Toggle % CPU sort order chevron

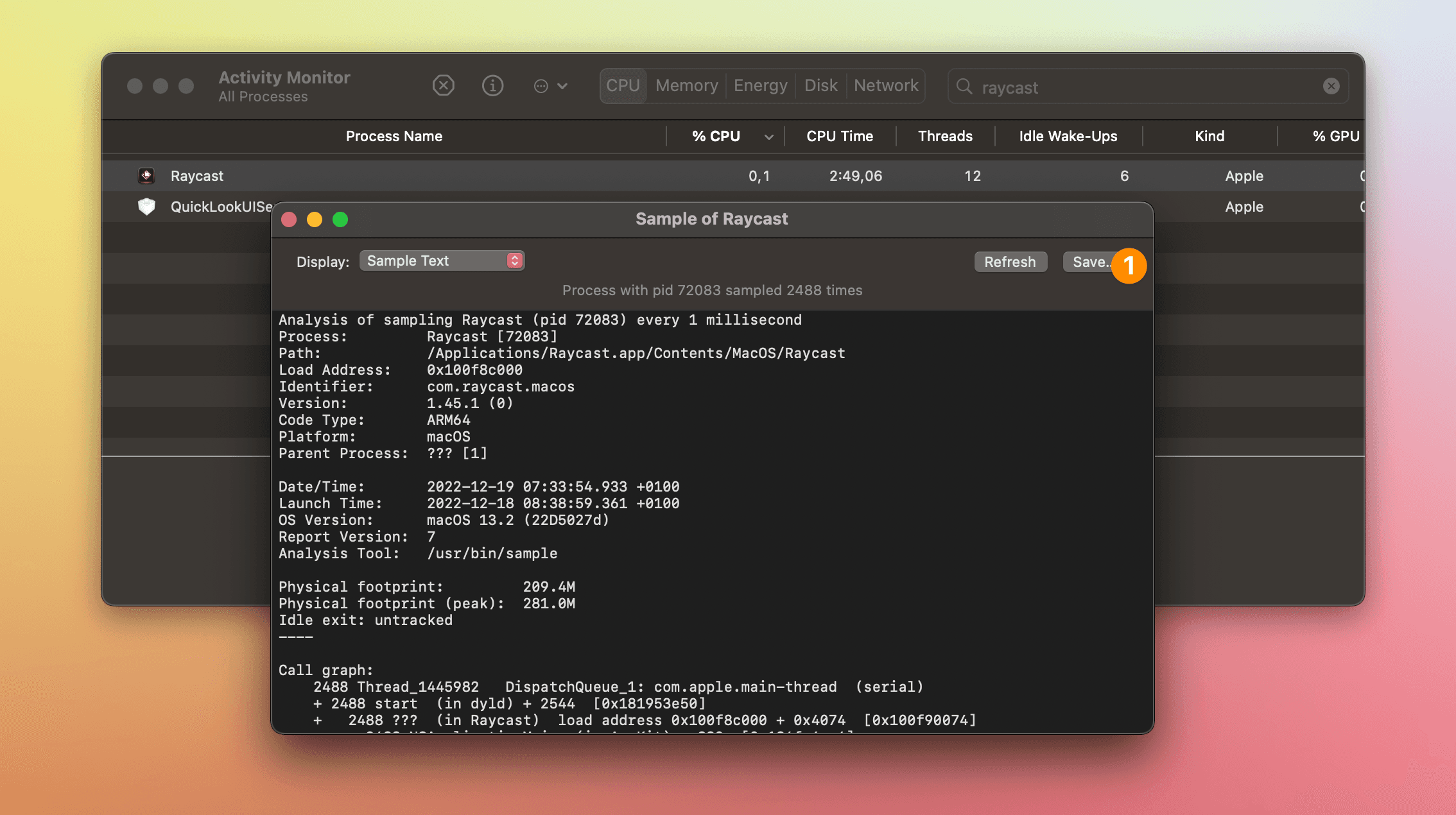point(768,137)
